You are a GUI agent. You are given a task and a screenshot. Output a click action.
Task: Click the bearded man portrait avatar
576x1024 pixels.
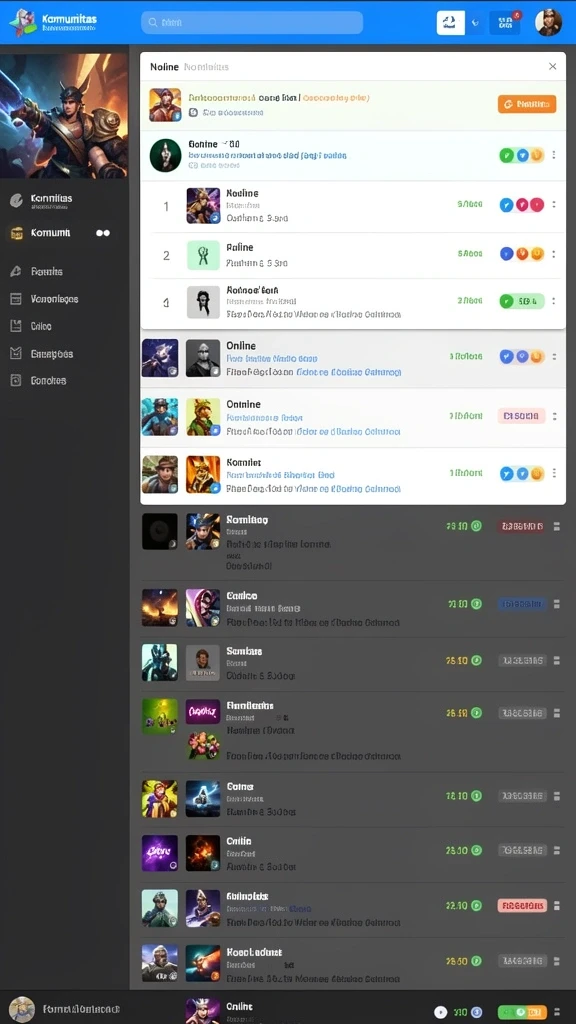pyautogui.click(x=202, y=663)
